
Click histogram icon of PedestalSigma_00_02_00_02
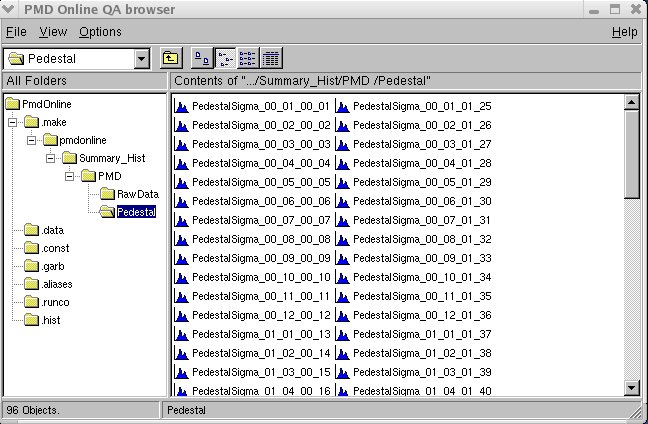(181, 126)
